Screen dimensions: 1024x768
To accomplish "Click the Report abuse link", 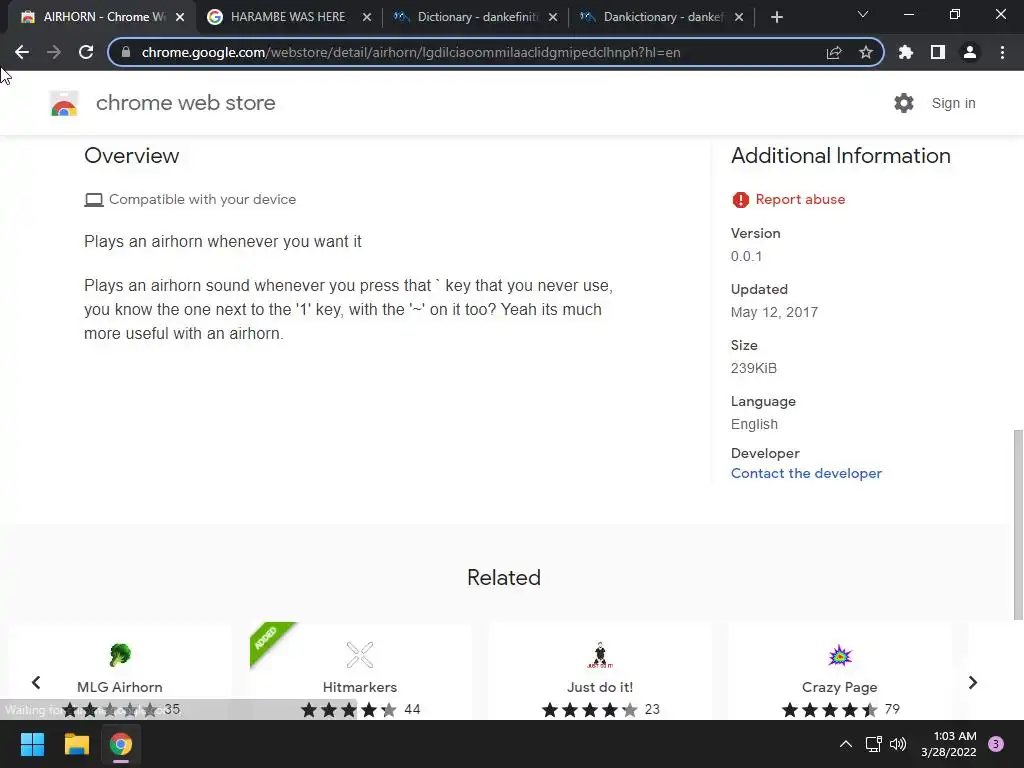I will tap(800, 199).
